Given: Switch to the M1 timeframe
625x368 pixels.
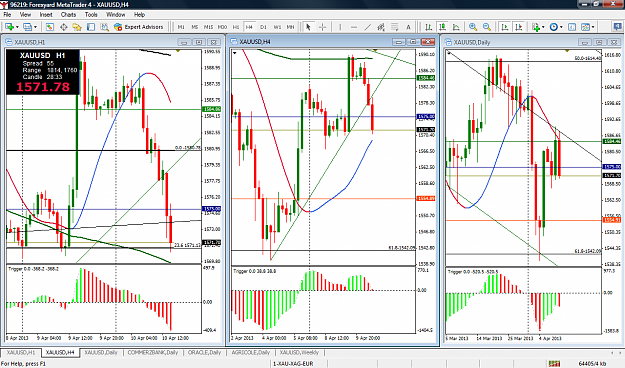Looking at the screenshot, I should 181,27.
